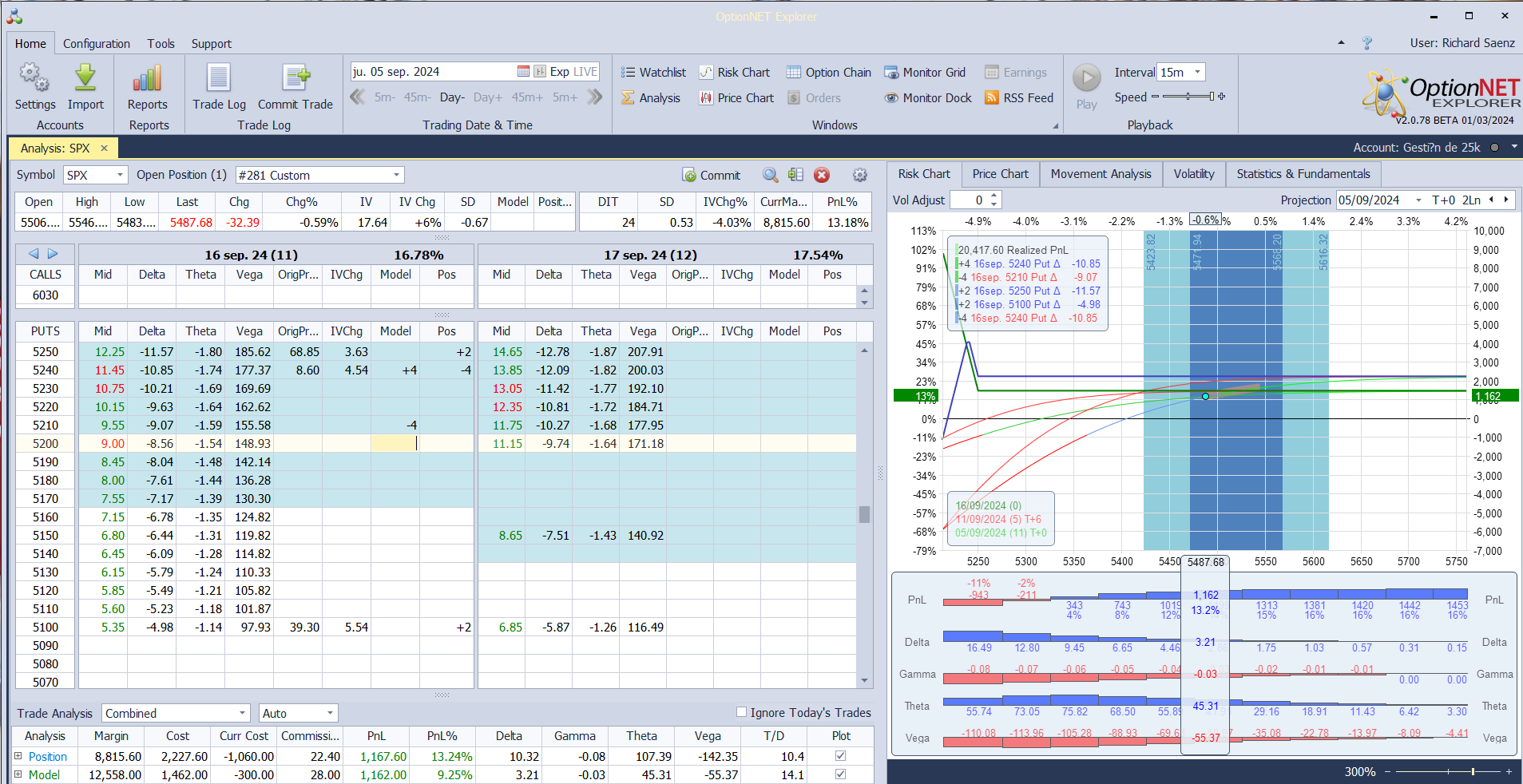Open the Symbol SPX dropdown
Viewport: 1523px width, 784px height.
tap(120, 176)
